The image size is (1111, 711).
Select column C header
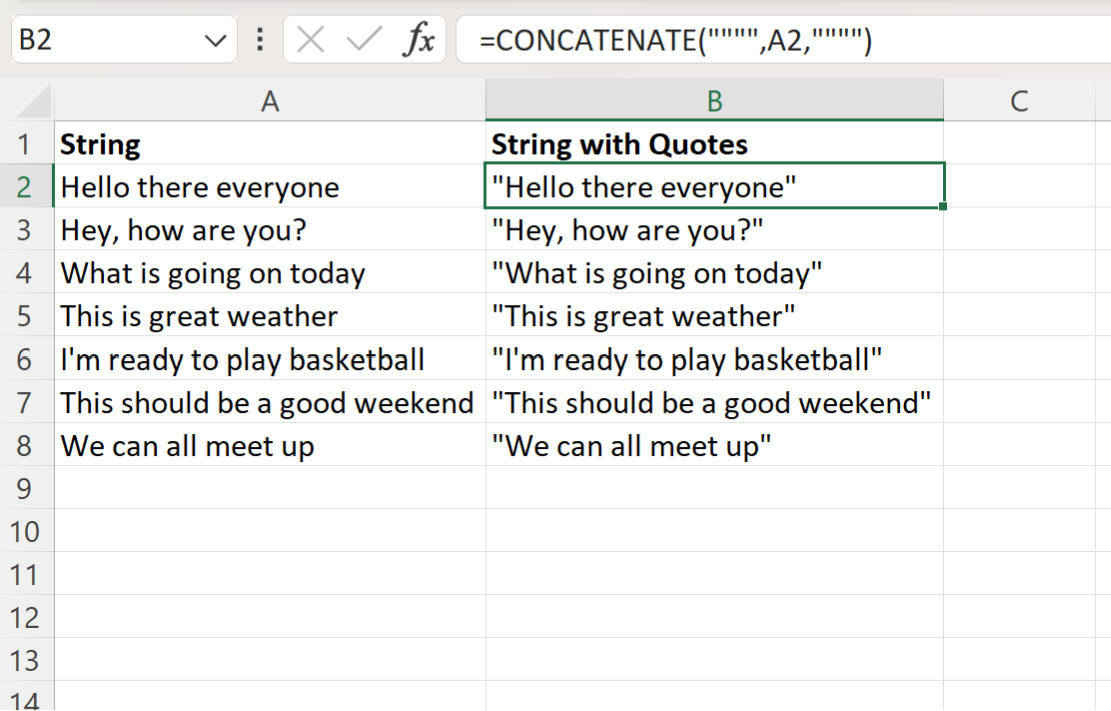tap(1019, 100)
